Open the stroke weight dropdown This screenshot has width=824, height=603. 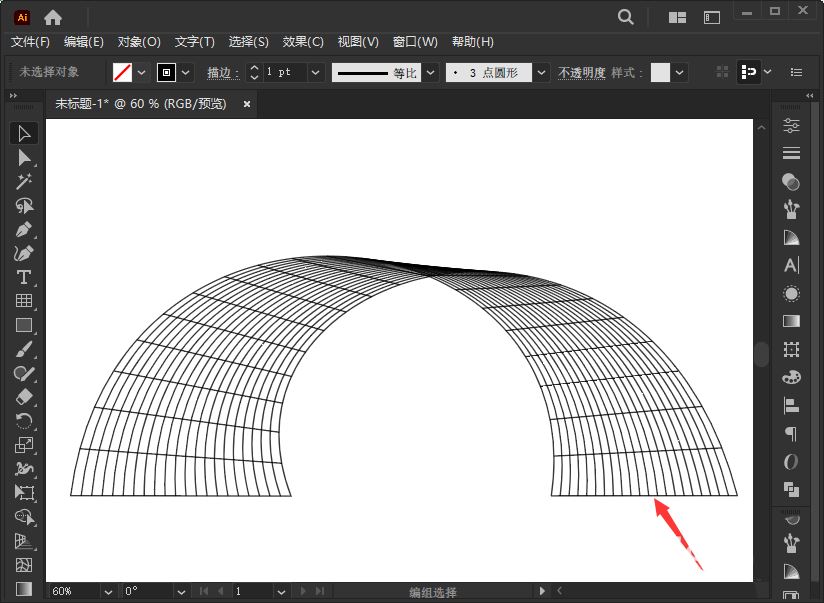(x=315, y=72)
